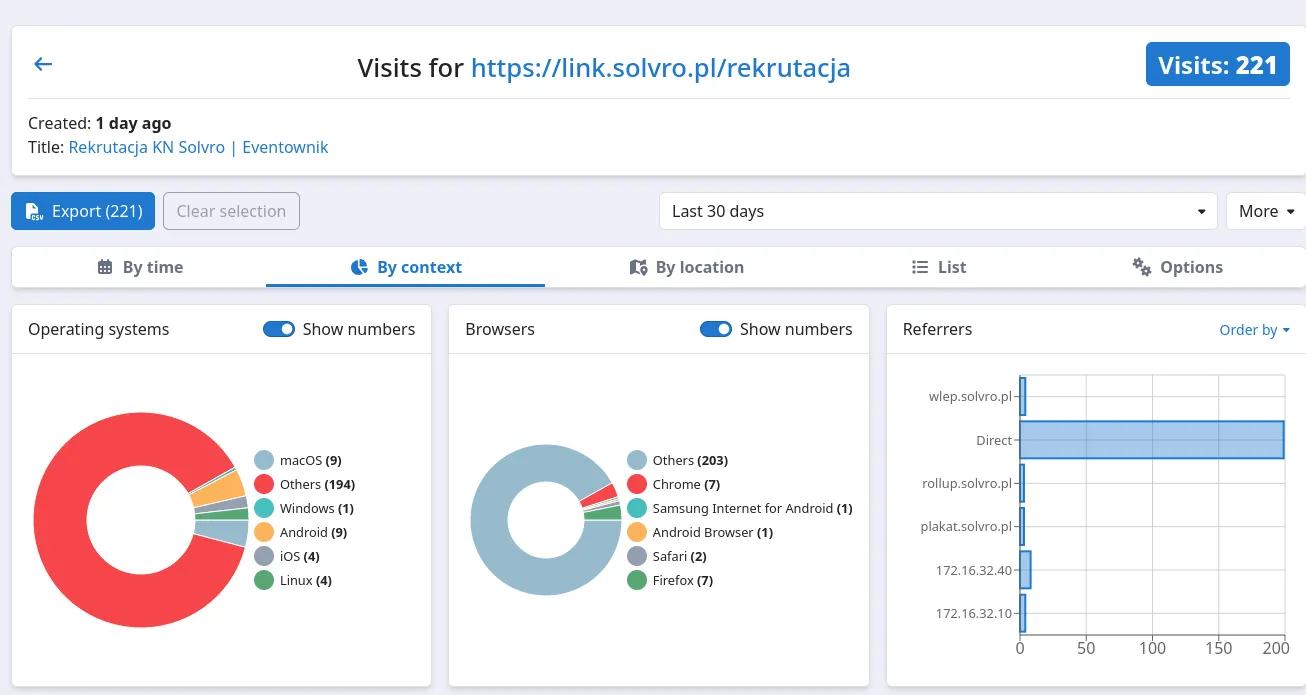Image resolution: width=1306 pixels, height=695 pixels.
Task: Click the green Firefox legend icon
Action: click(x=637, y=580)
